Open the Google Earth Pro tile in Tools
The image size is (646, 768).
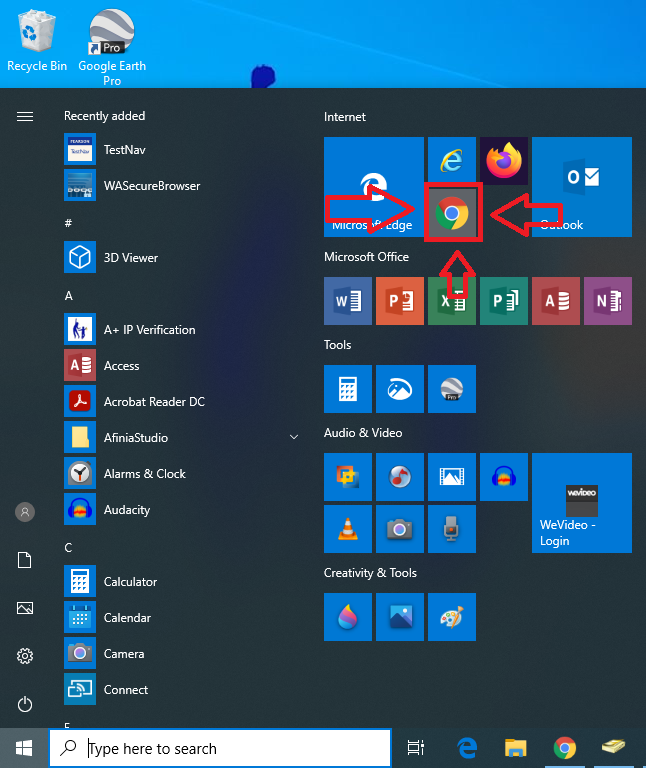(x=452, y=389)
